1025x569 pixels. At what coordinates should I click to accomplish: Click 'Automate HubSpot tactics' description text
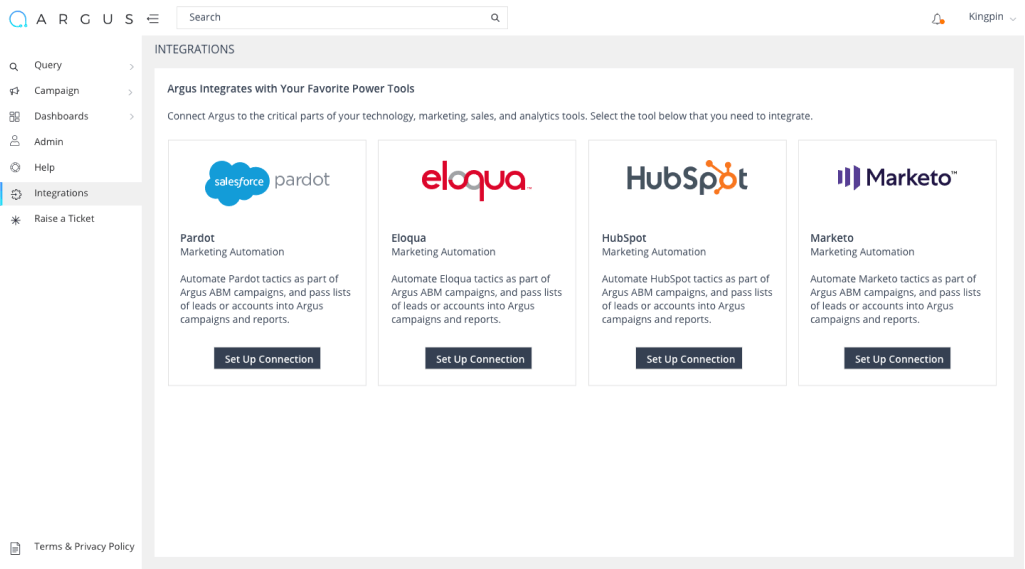(687, 299)
